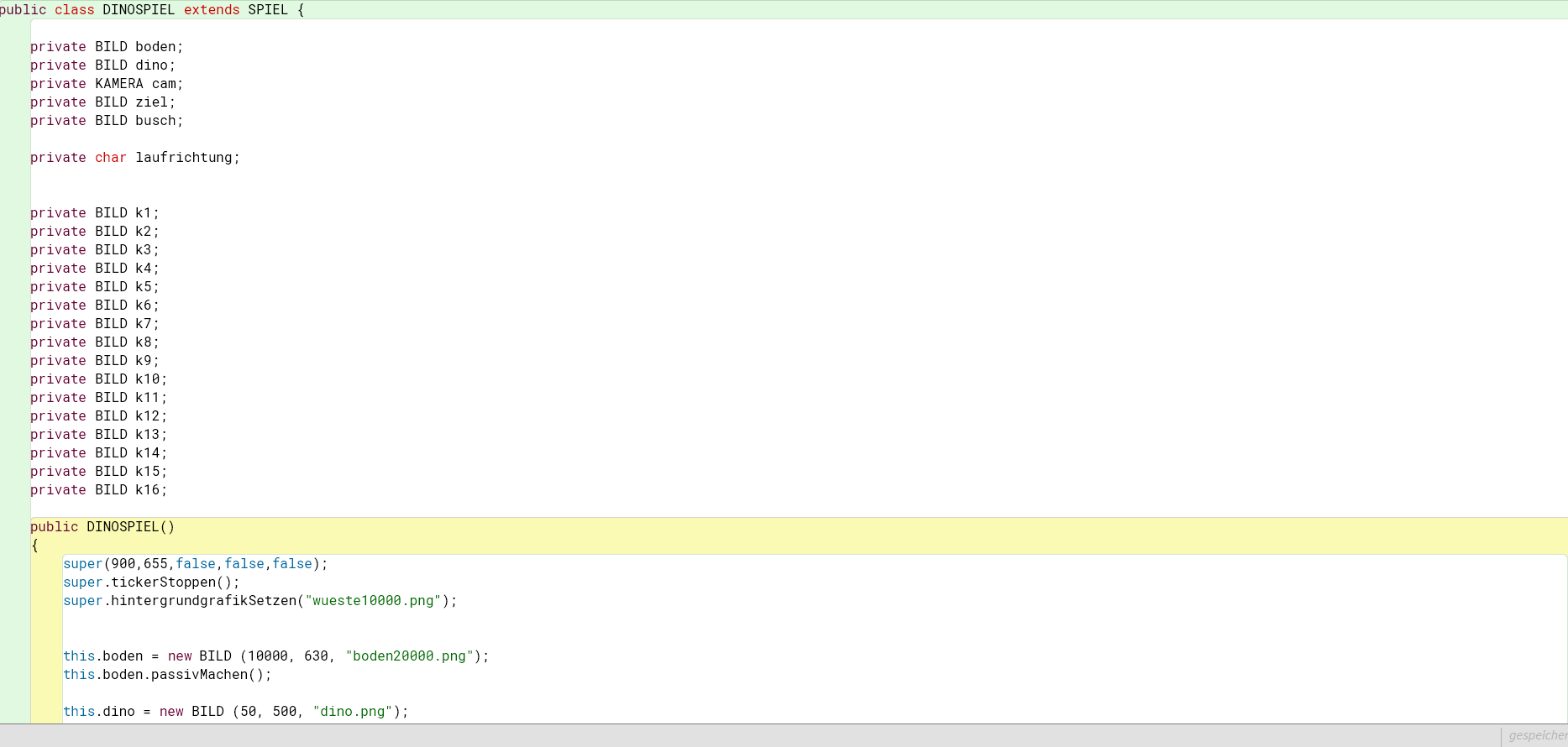Click the 'KAMERA cam' field declaration
Image resolution: width=1568 pixels, height=747 pixels.
pos(139,84)
